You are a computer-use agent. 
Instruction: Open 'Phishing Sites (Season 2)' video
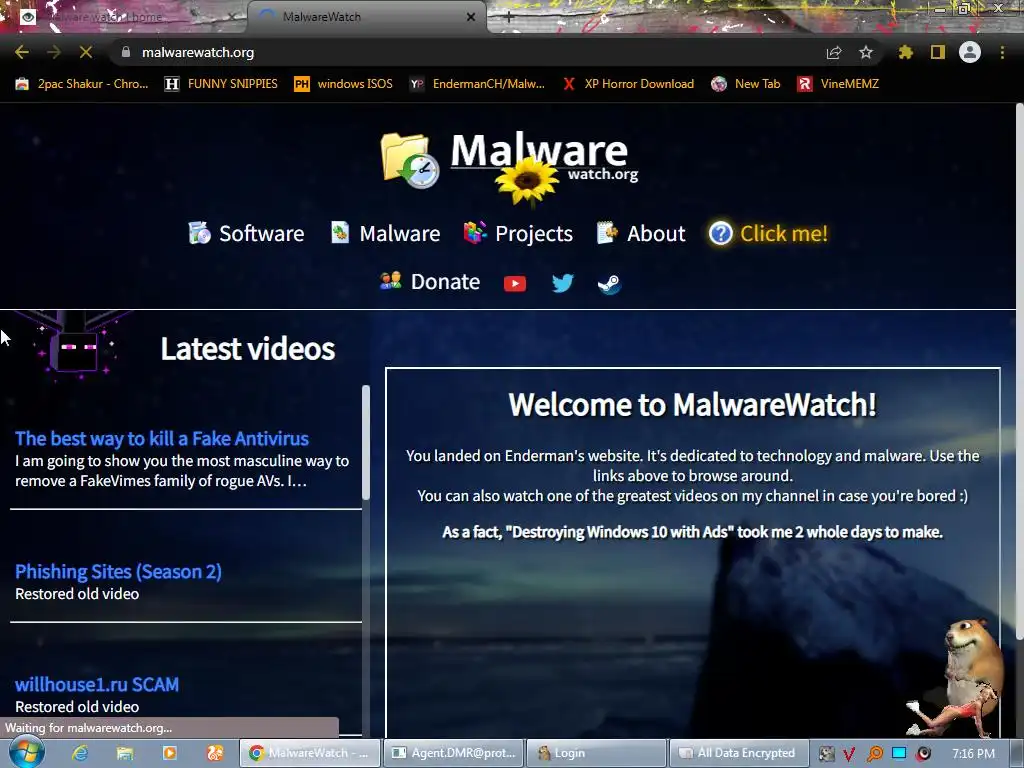point(118,571)
